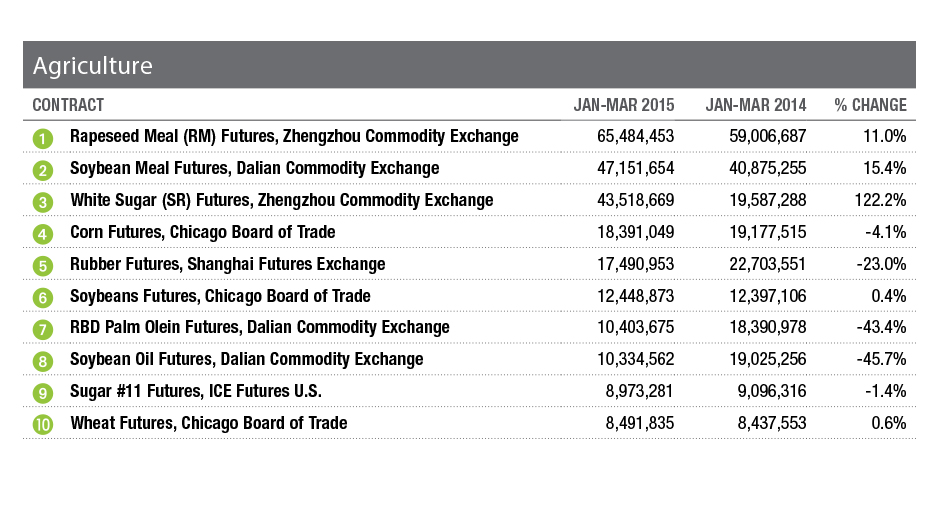Screen dimensions: 946x518
Task: Select the green number 3 badge
Action: (42, 201)
